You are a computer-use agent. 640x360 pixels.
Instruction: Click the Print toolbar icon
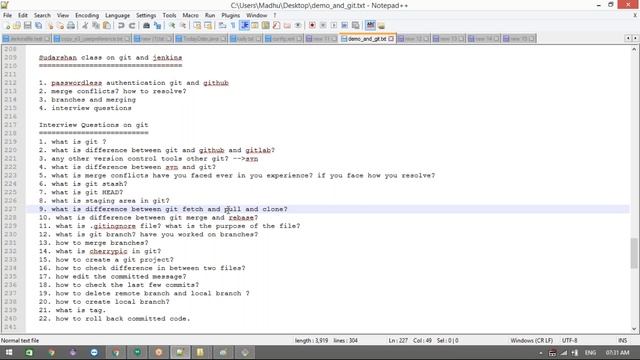click(x=71, y=25)
